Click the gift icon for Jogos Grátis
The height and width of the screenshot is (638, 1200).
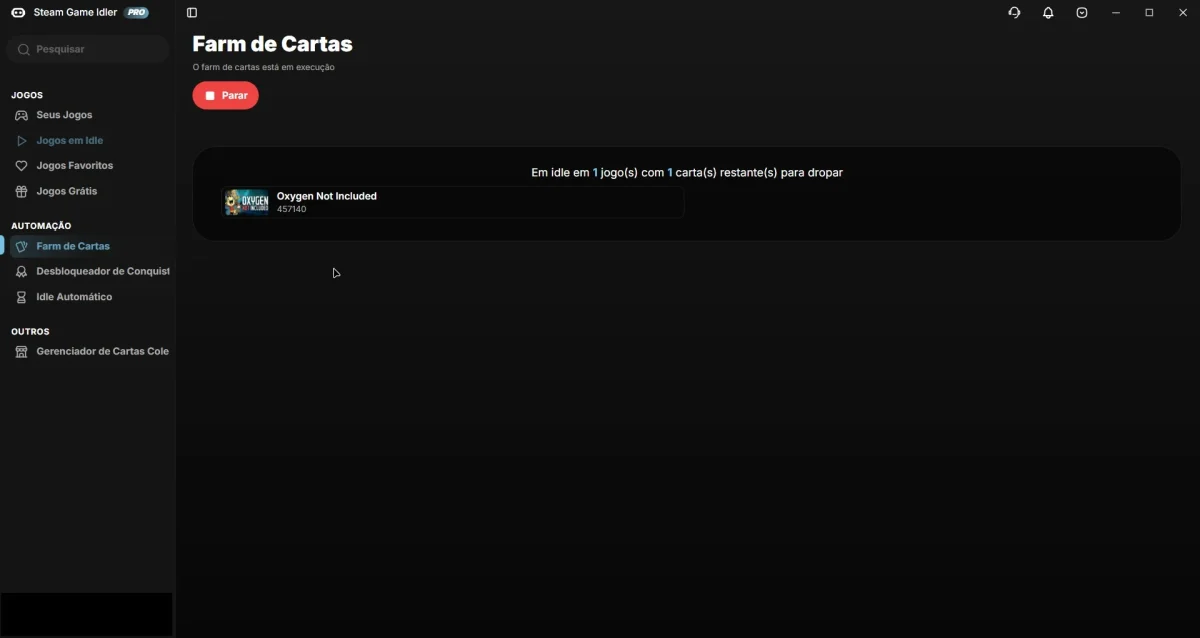21,192
